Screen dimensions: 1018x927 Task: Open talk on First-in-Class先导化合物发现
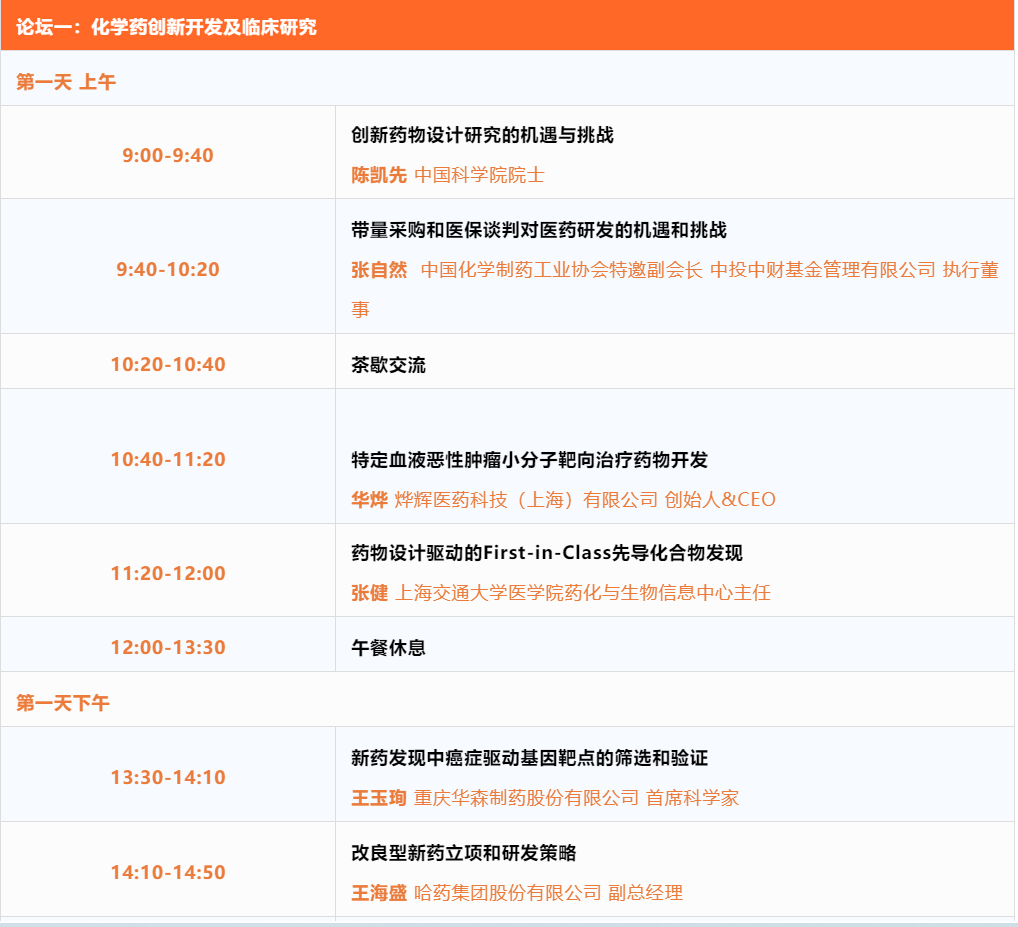pos(546,553)
